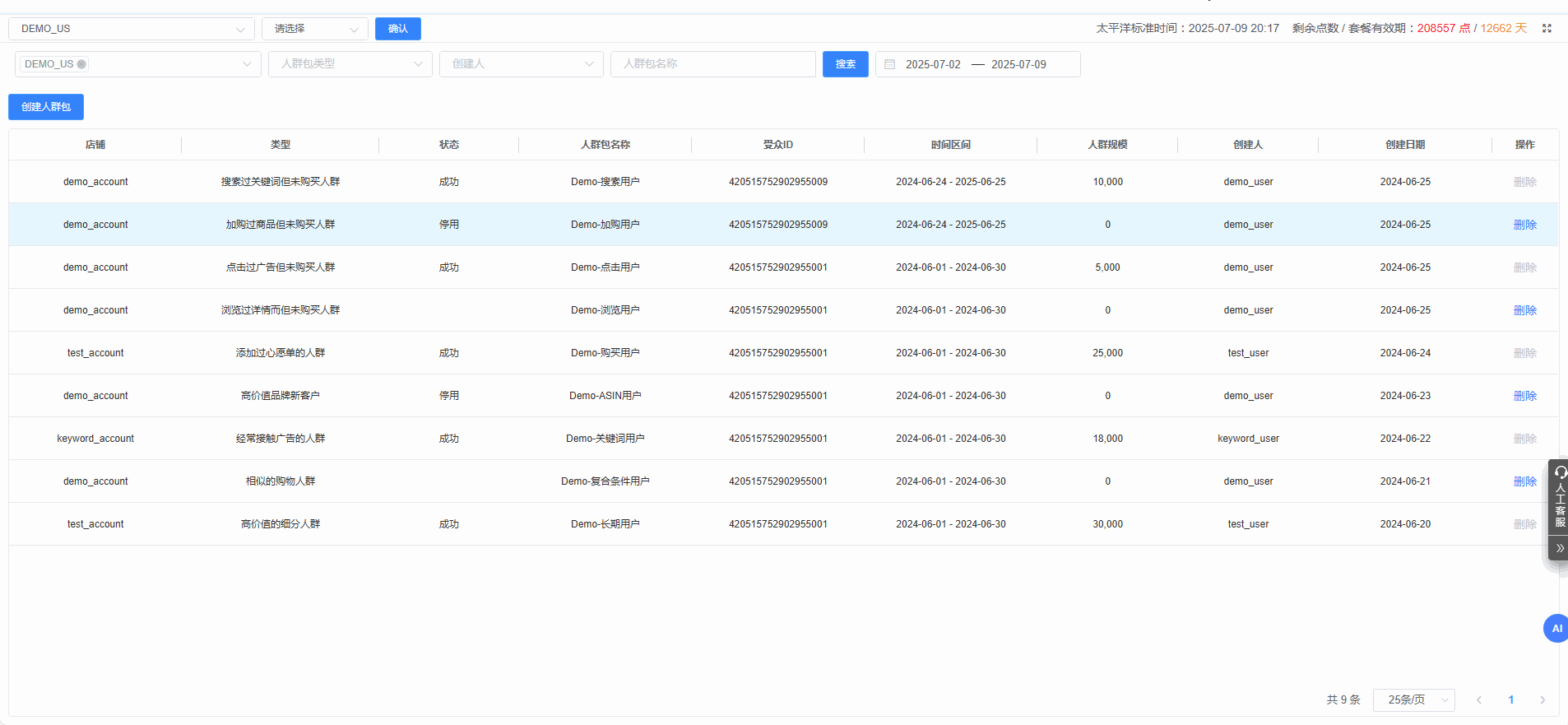Open the 25条/页 page size selector
1568x725 pixels.
click(1414, 700)
